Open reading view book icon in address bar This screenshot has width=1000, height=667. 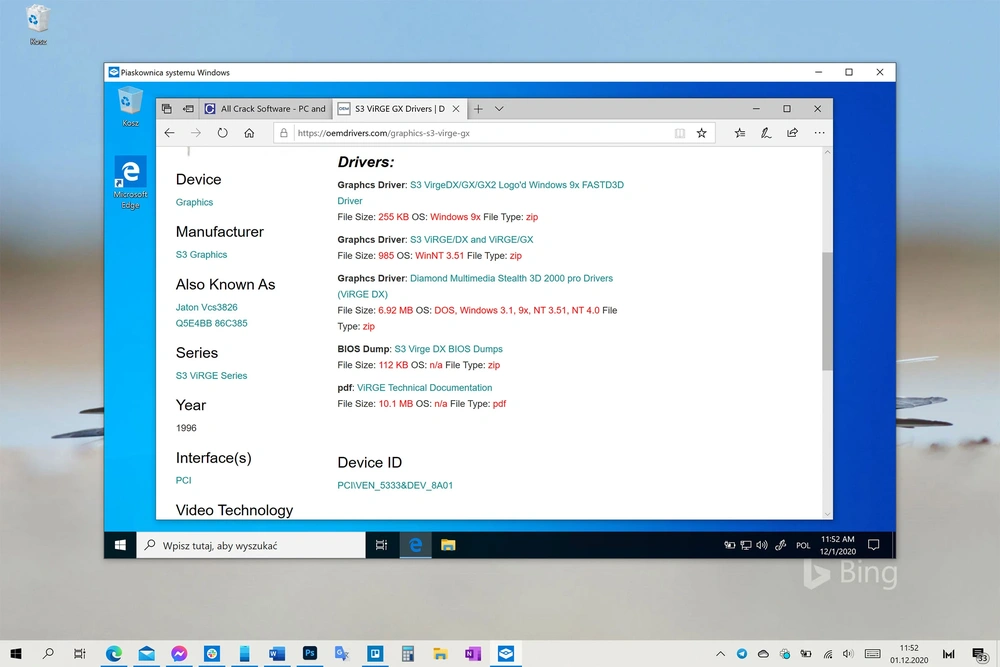coord(680,133)
